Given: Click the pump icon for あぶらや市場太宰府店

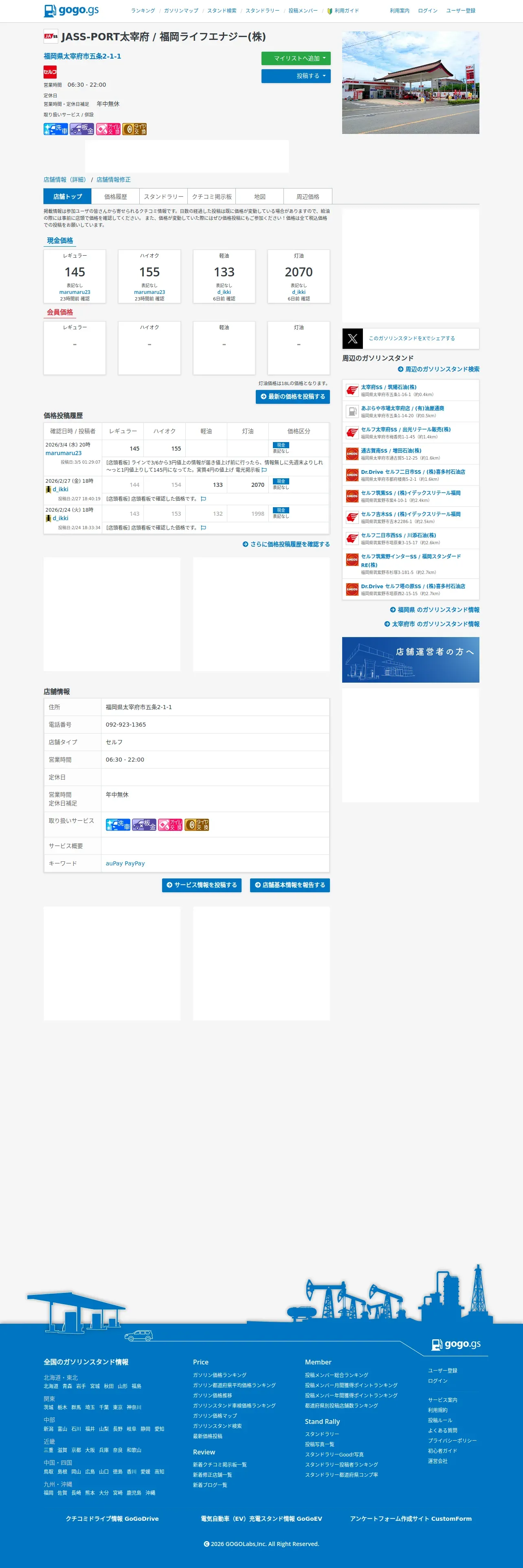Looking at the screenshot, I should 352,412.
